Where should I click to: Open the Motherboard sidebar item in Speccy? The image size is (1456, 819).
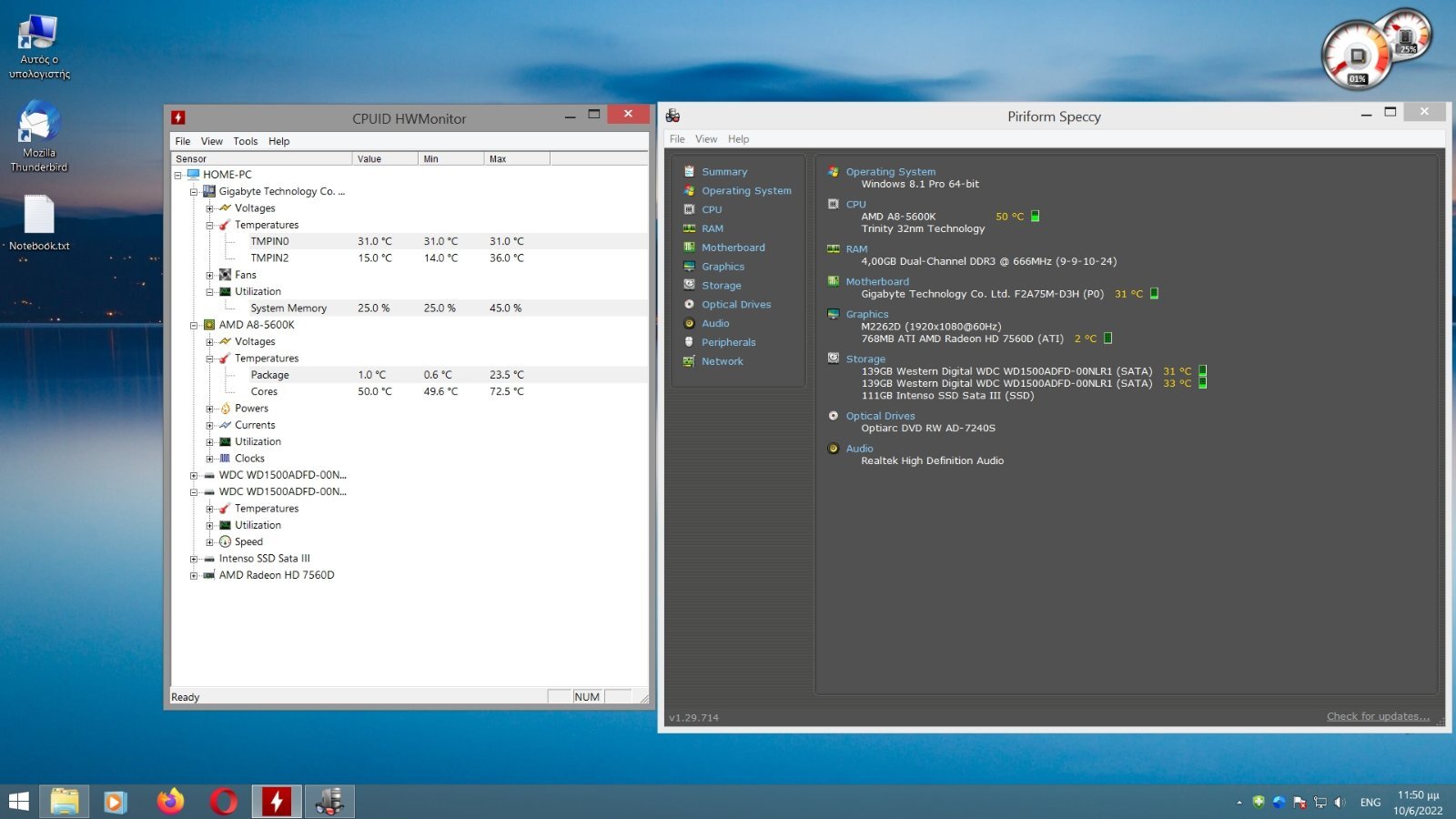tap(733, 248)
